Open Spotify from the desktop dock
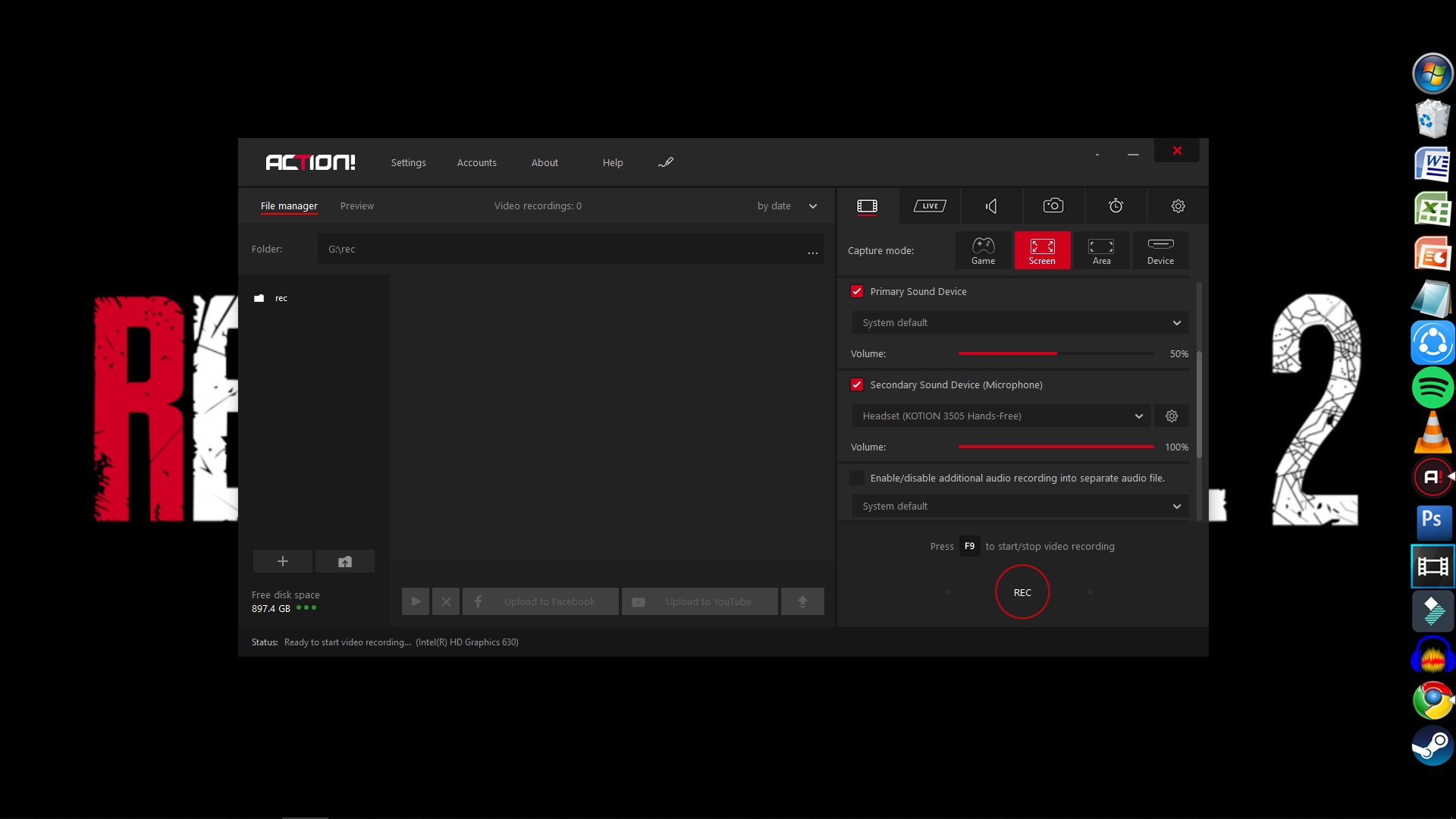 coord(1432,388)
